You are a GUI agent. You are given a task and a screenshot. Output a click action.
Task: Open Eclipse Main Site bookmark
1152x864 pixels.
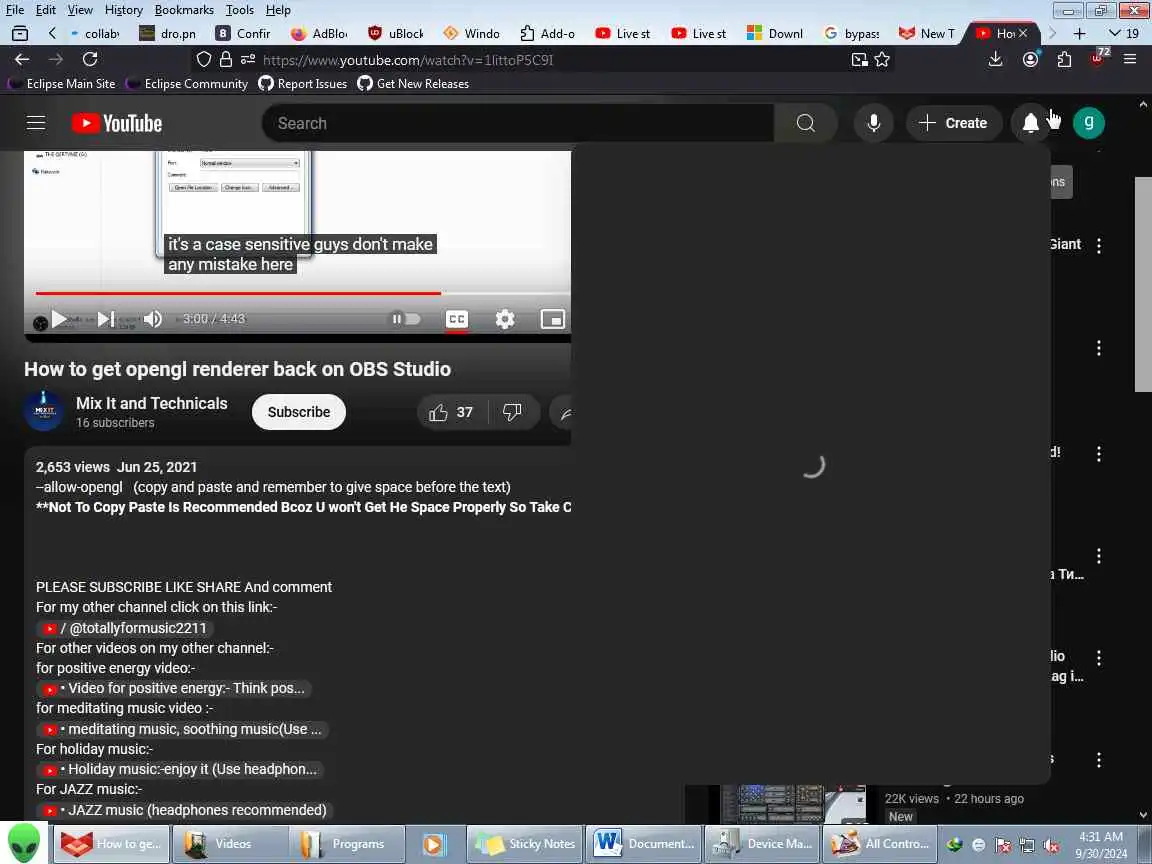coord(62,84)
